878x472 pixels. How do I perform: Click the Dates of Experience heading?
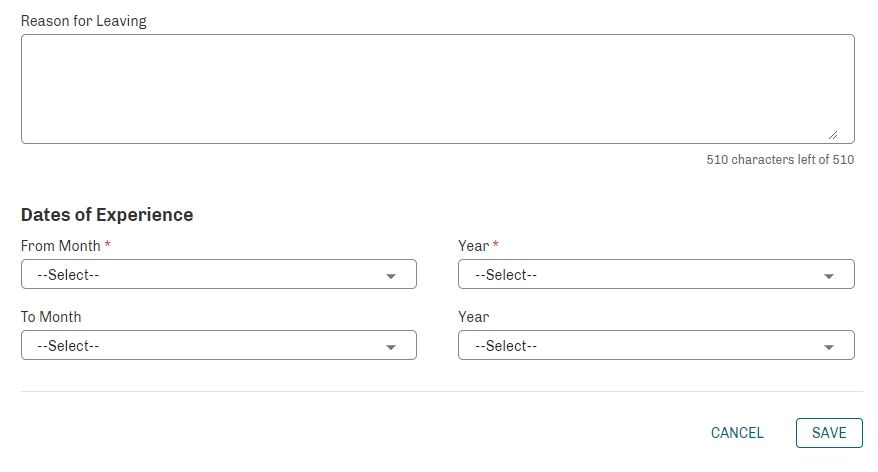[x=107, y=214]
